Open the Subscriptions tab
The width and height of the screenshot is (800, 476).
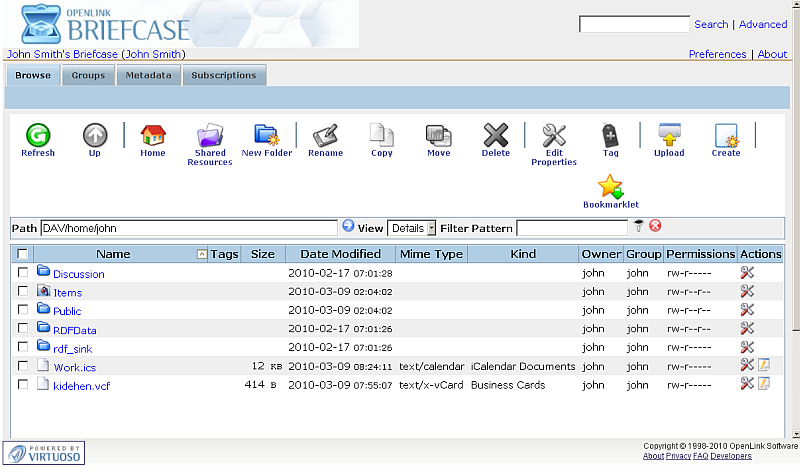224,75
